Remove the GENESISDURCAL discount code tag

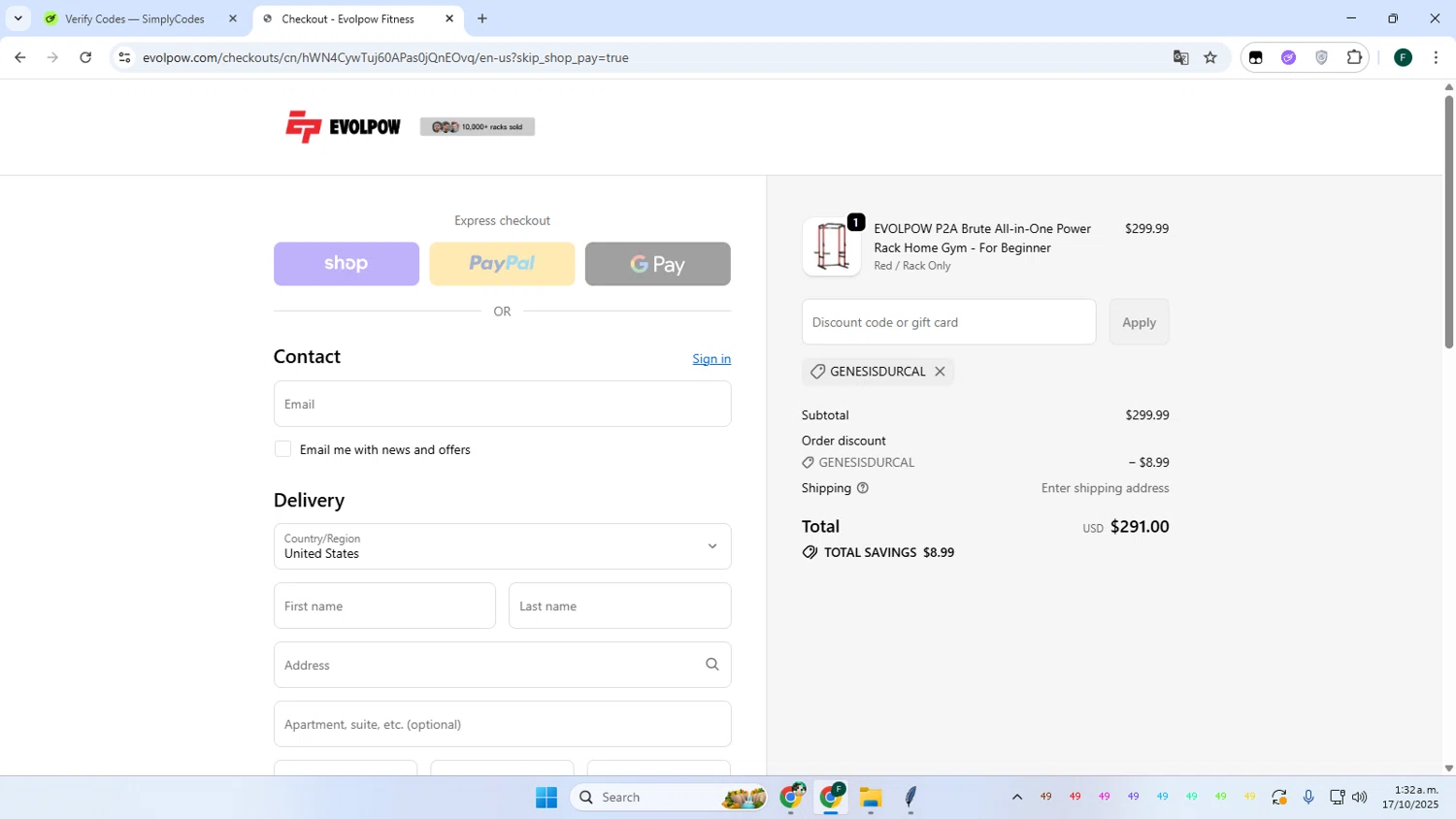[940, 372]
